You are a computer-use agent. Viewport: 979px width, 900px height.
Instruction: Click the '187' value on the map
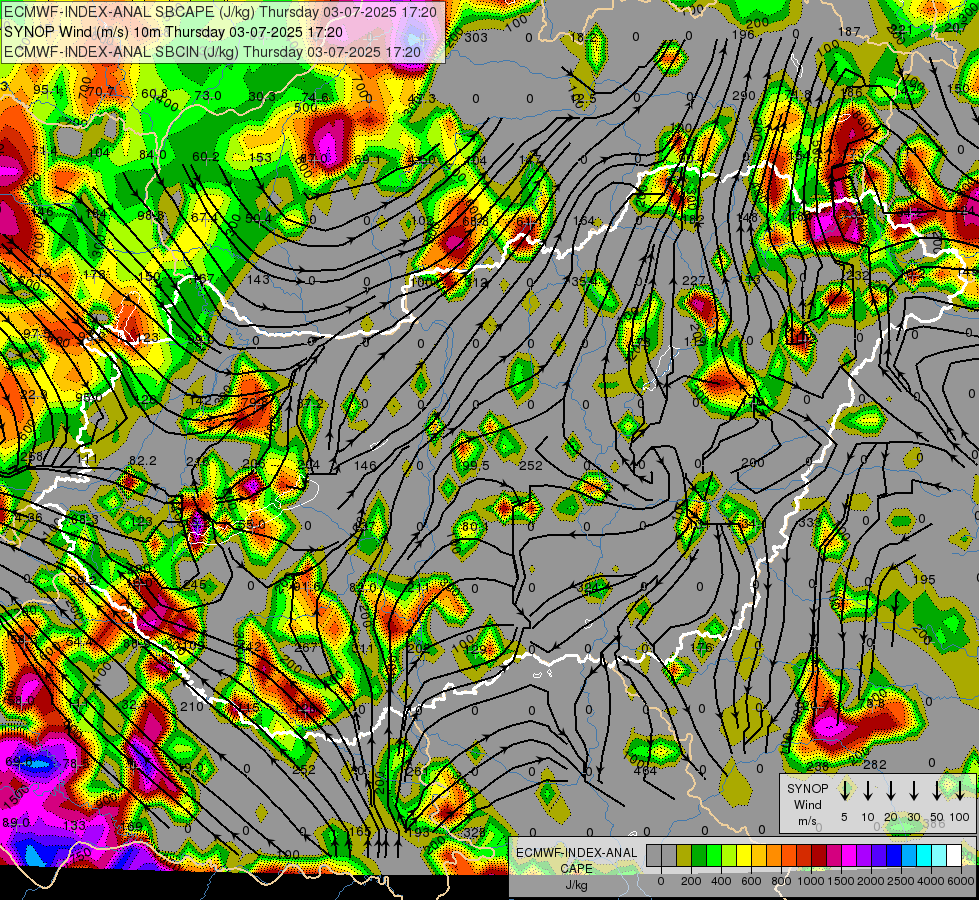(849, 31)
